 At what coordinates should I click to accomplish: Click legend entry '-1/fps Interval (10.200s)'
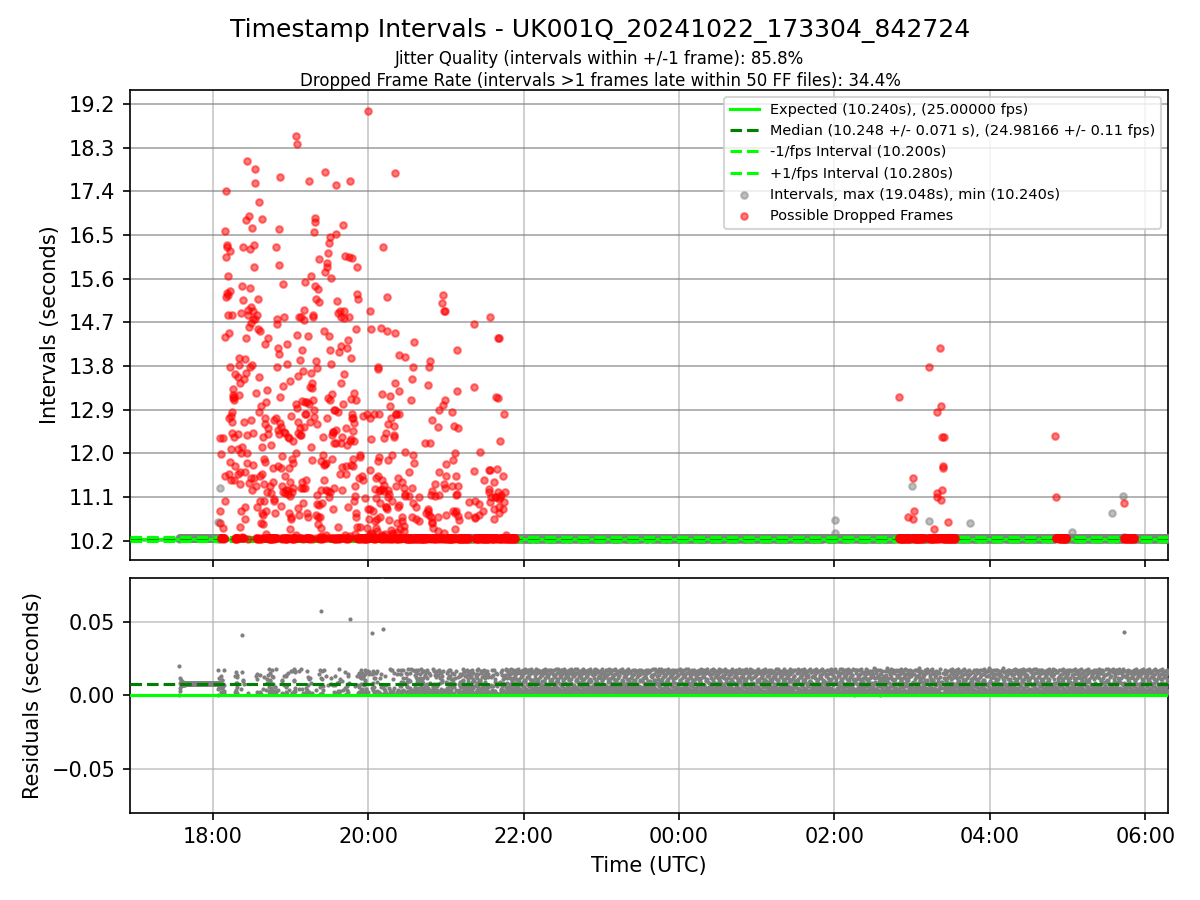857,151
